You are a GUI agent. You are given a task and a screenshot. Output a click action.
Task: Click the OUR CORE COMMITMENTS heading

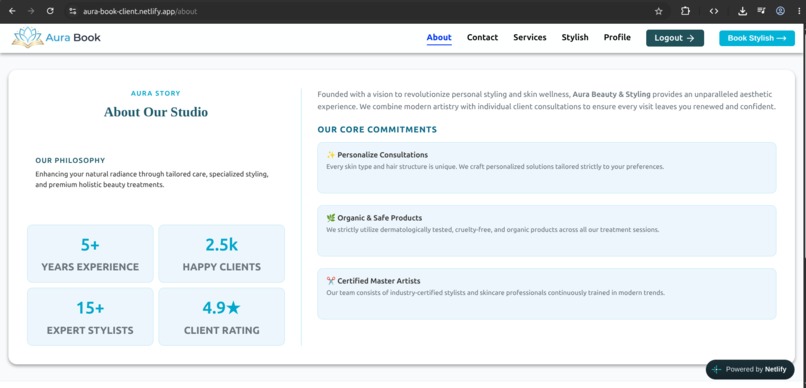tap(377, 130)
